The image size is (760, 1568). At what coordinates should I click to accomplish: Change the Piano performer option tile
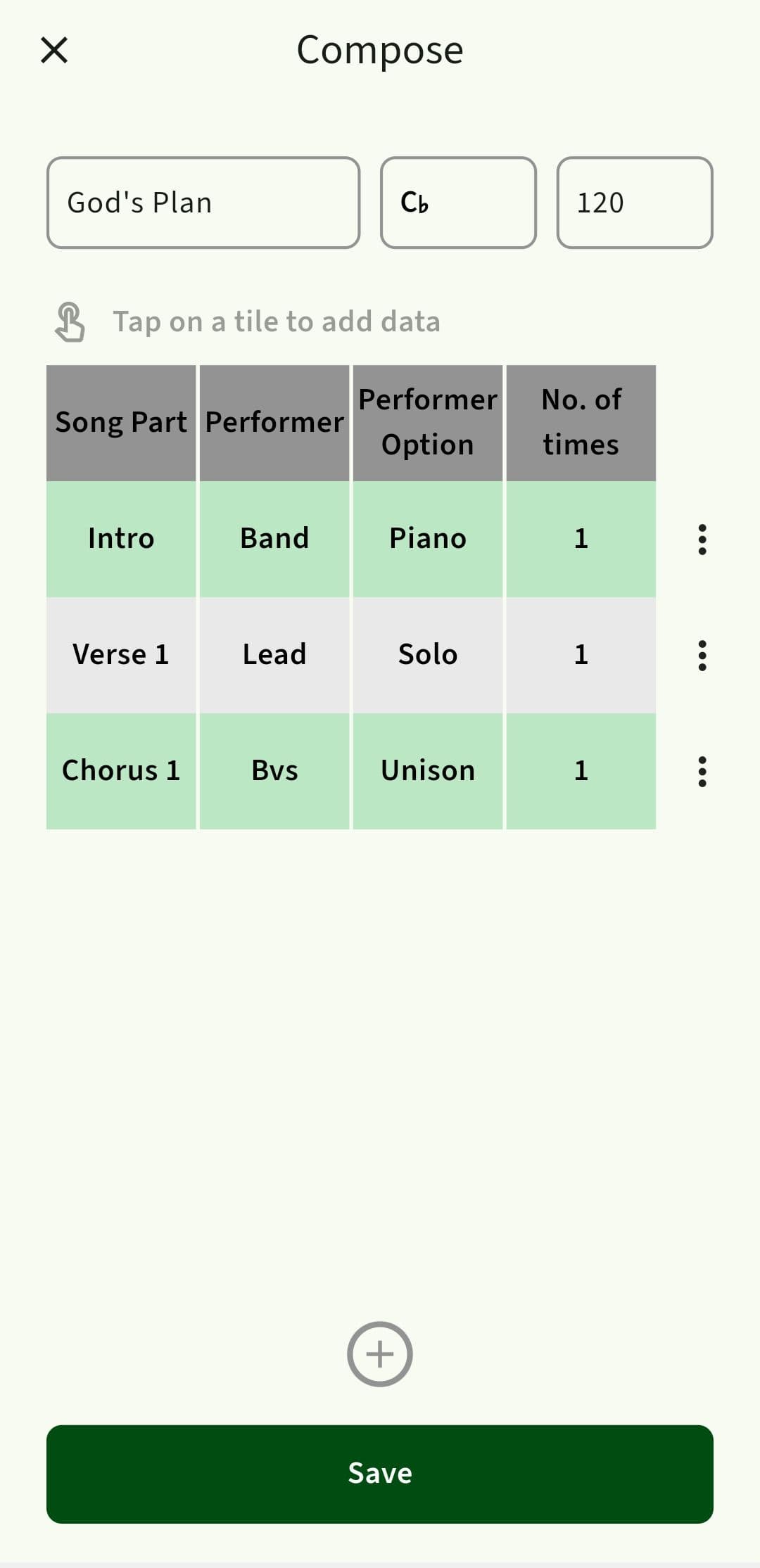pos(428,539)
